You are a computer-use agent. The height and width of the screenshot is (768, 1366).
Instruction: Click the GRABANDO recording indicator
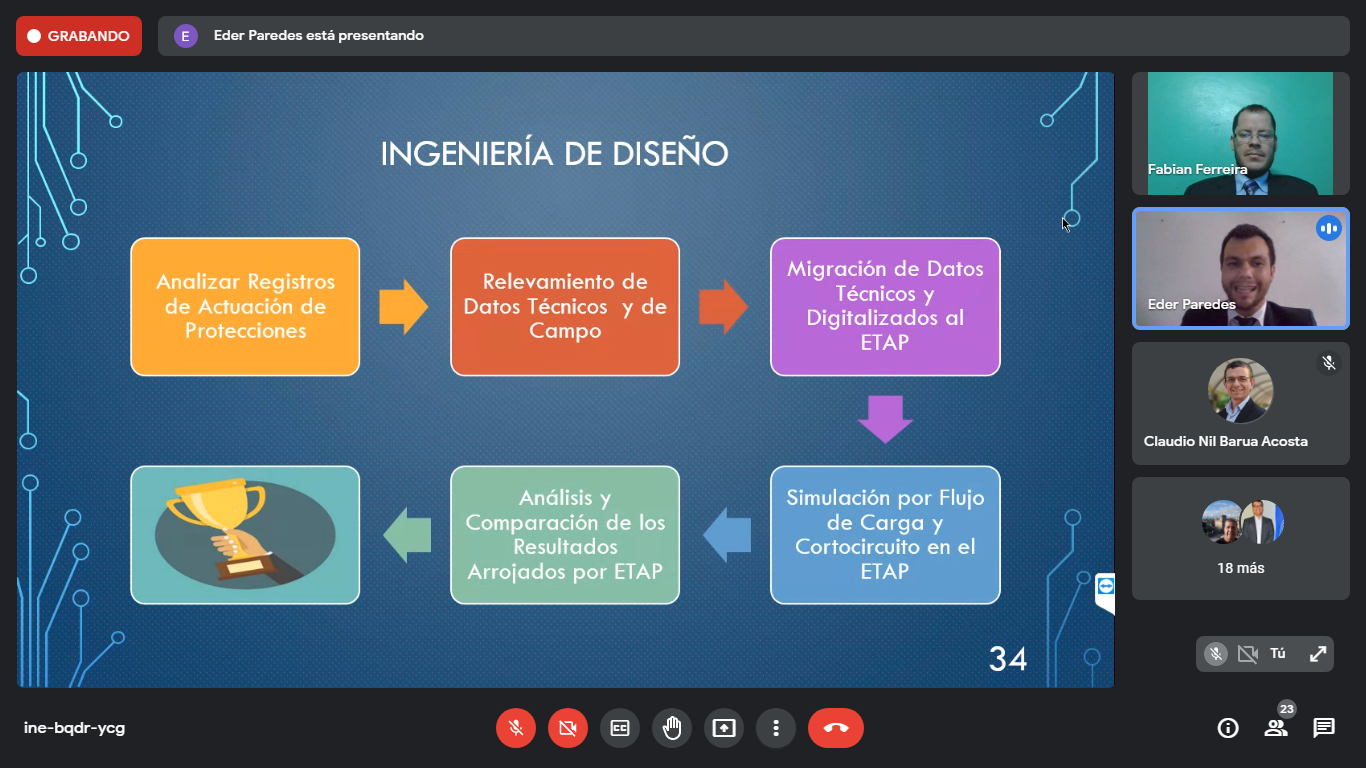click(x=79, y=36)
